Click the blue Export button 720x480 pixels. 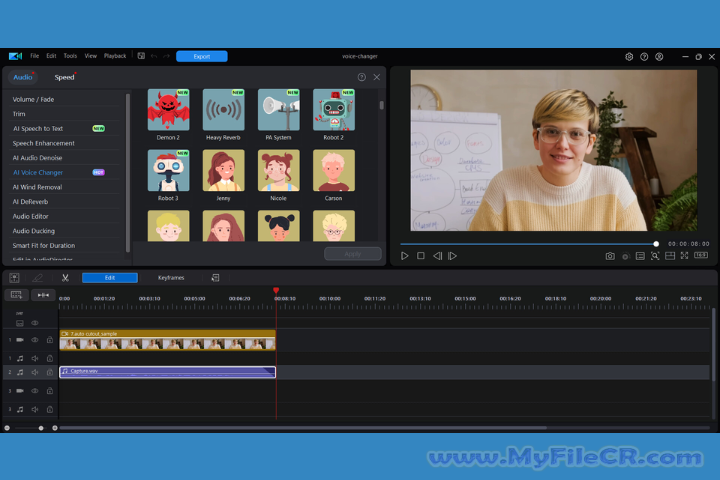[x=202, y=56]
